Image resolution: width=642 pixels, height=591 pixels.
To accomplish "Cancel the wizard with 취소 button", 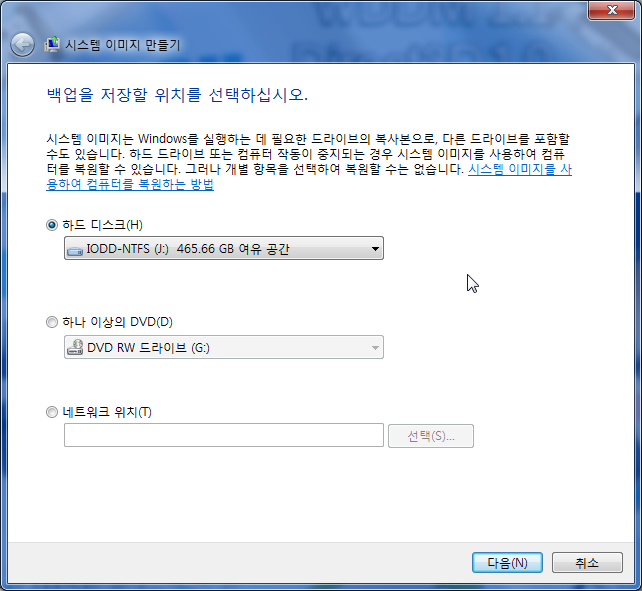I will 587,563.
